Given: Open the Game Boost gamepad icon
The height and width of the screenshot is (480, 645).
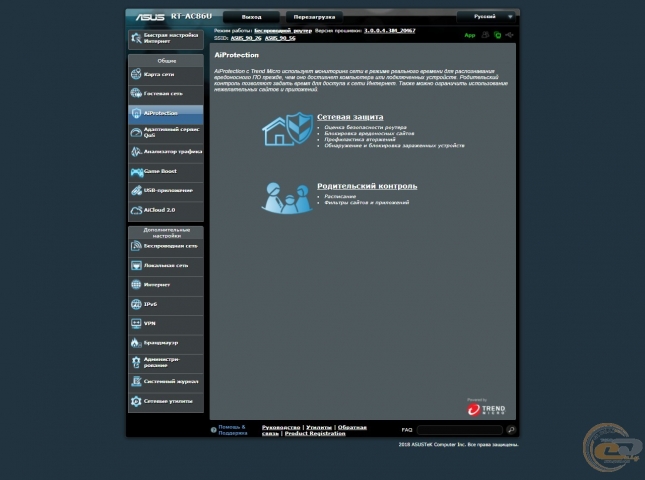Looking at the screenshot, I should point(137,172).
